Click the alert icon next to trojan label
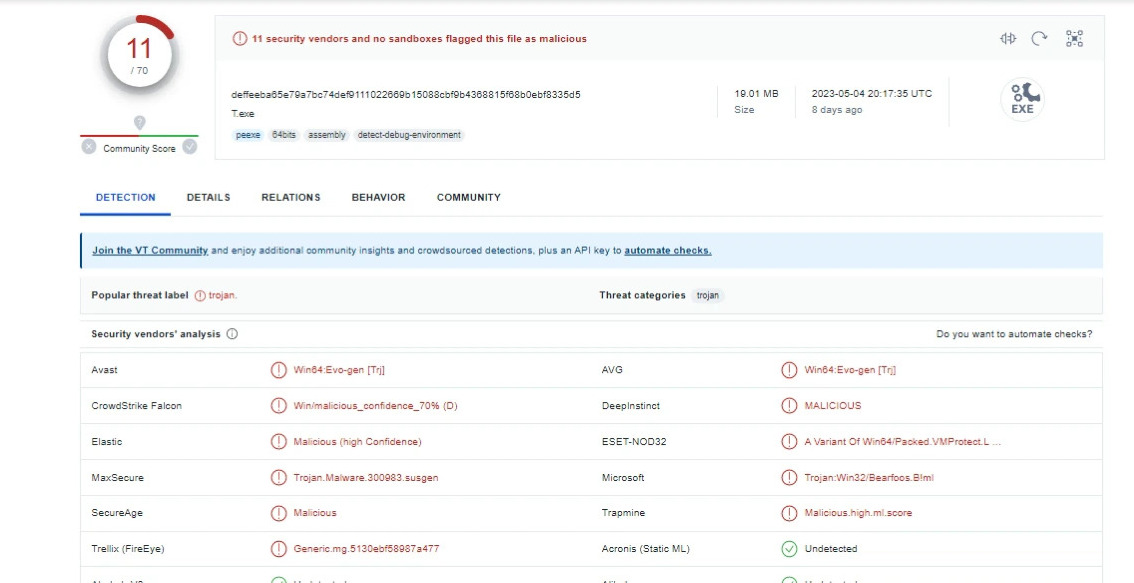 200,295
